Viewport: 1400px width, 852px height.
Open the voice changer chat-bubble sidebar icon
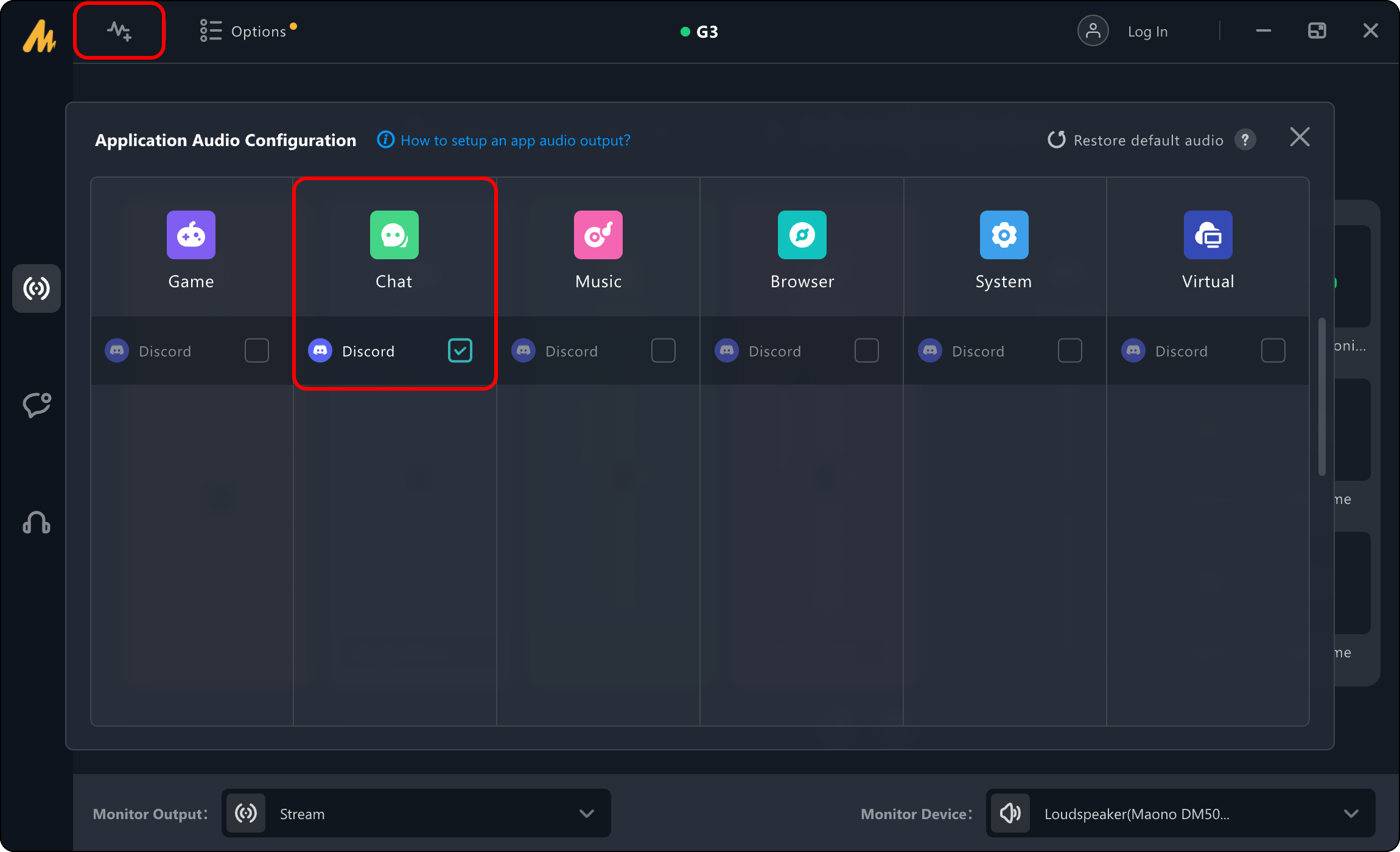pyautogui.click(x=37, y=405)
